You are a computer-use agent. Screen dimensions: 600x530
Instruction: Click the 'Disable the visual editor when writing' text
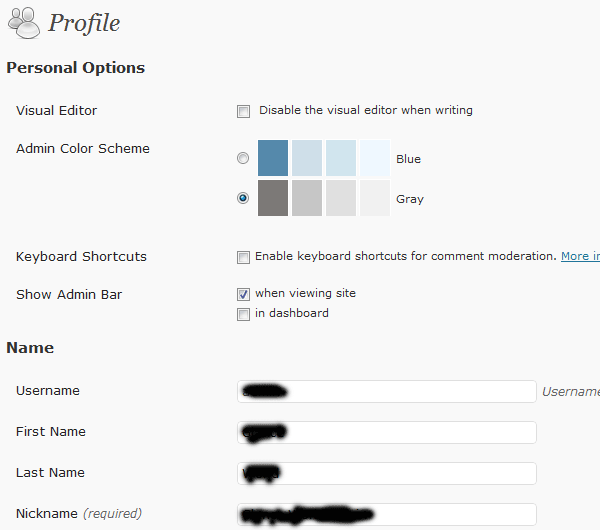click(366, 110)
